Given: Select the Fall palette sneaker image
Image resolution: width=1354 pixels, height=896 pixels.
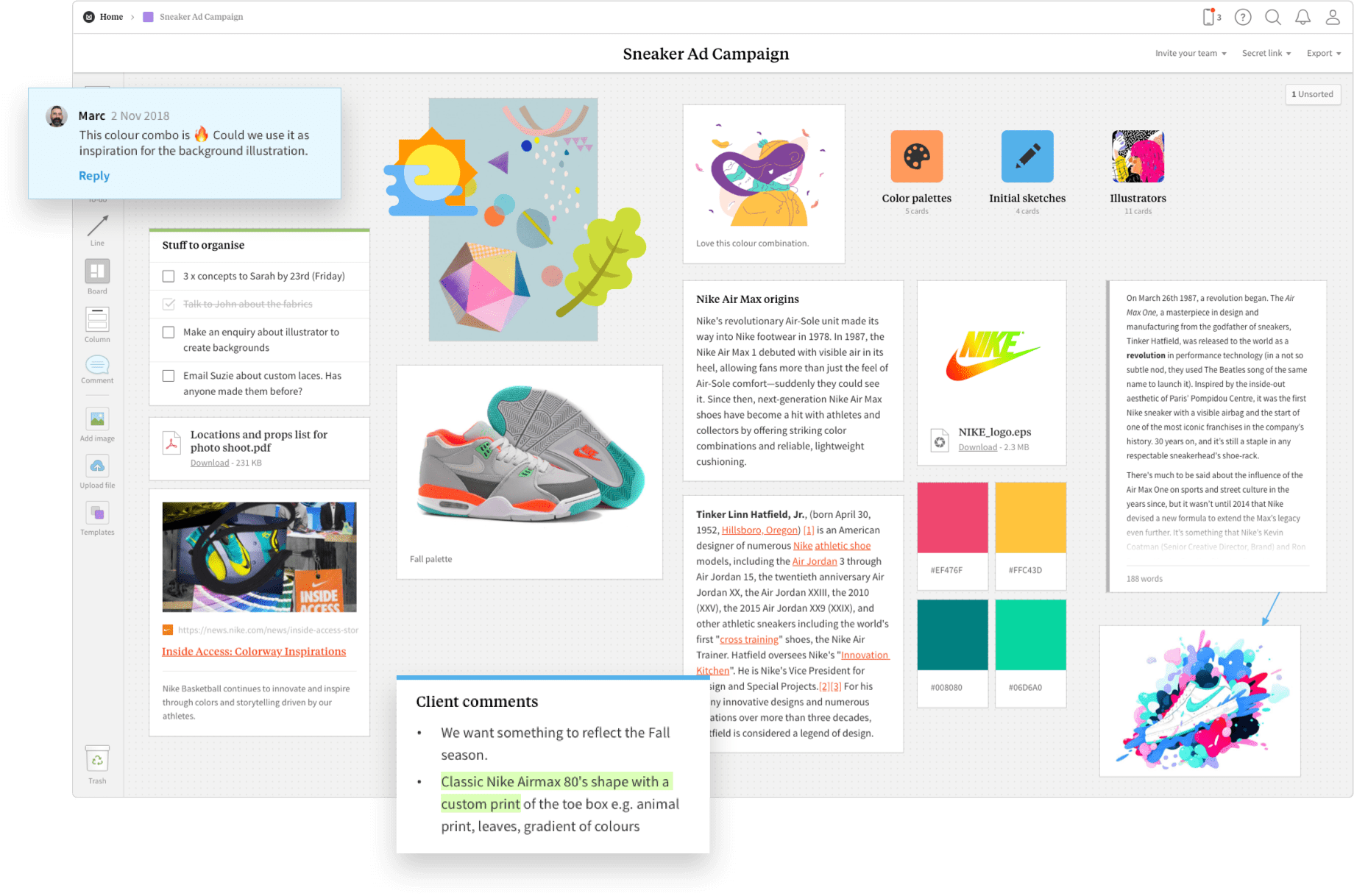Looking at the screenshot, I should coord(530,455).
